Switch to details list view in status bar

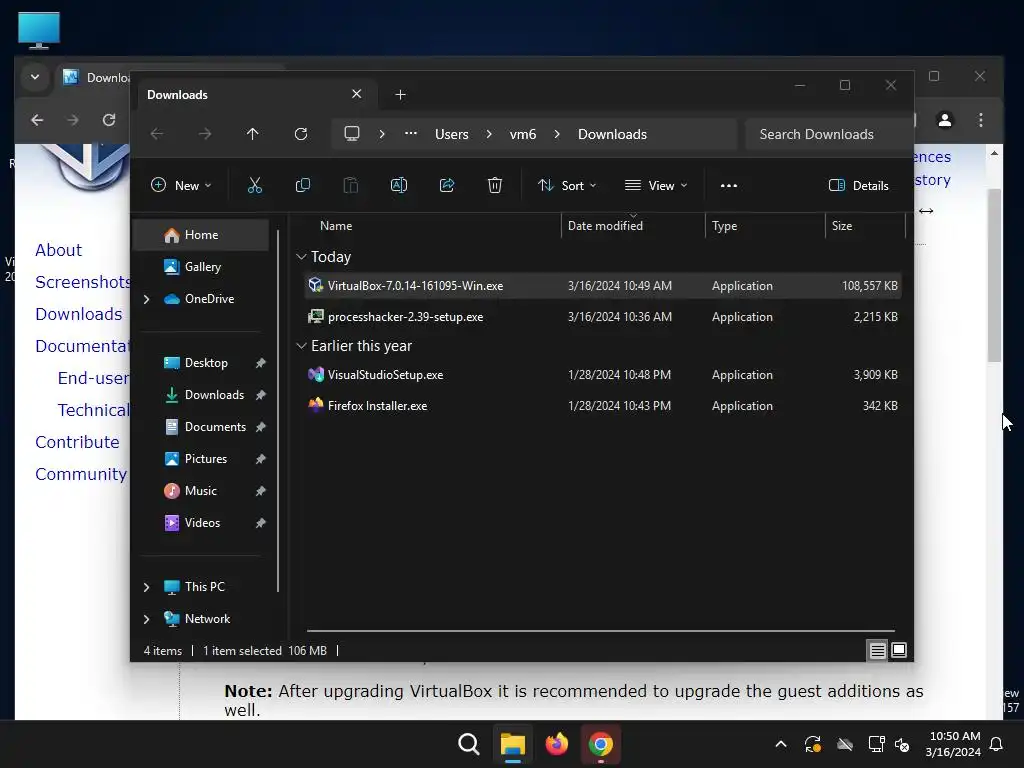point(877,650)
